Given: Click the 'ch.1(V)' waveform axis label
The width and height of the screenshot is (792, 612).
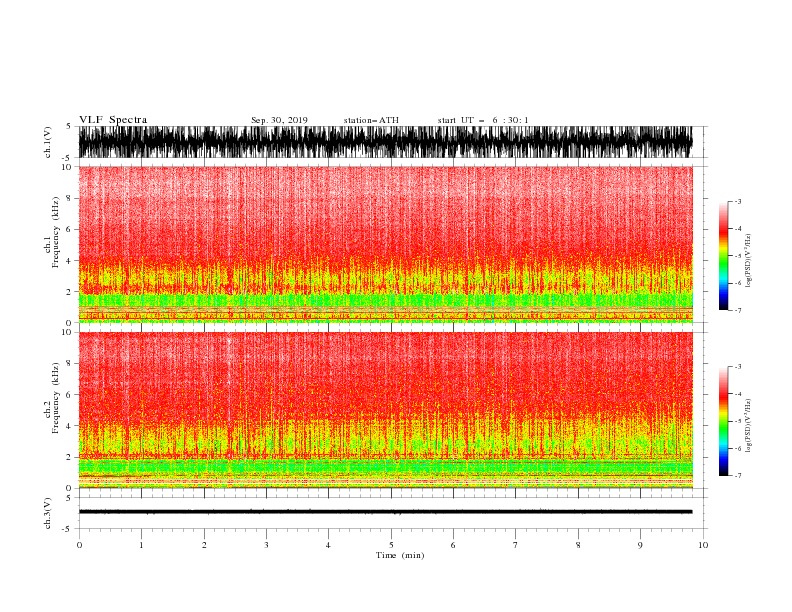Looking at the screenshot, I should 48,142.
